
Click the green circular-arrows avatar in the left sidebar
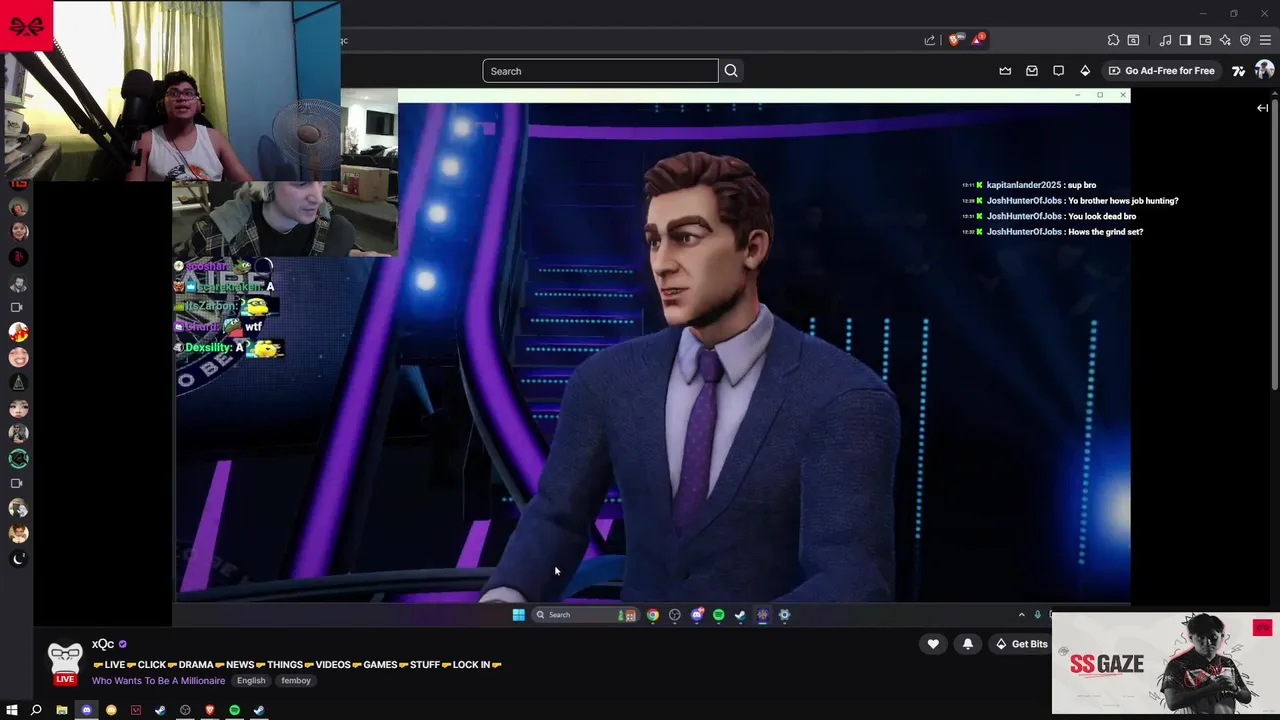(17, 459)
